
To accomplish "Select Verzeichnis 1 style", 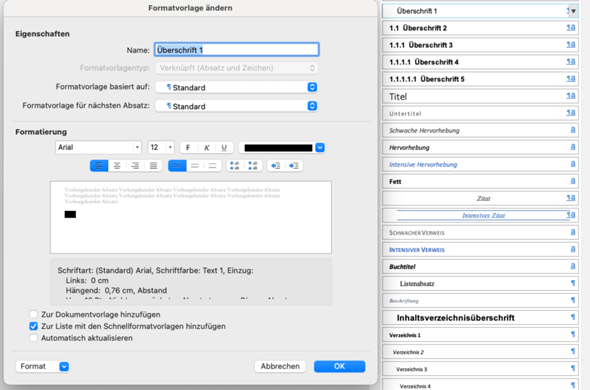I will click(480, 335).
